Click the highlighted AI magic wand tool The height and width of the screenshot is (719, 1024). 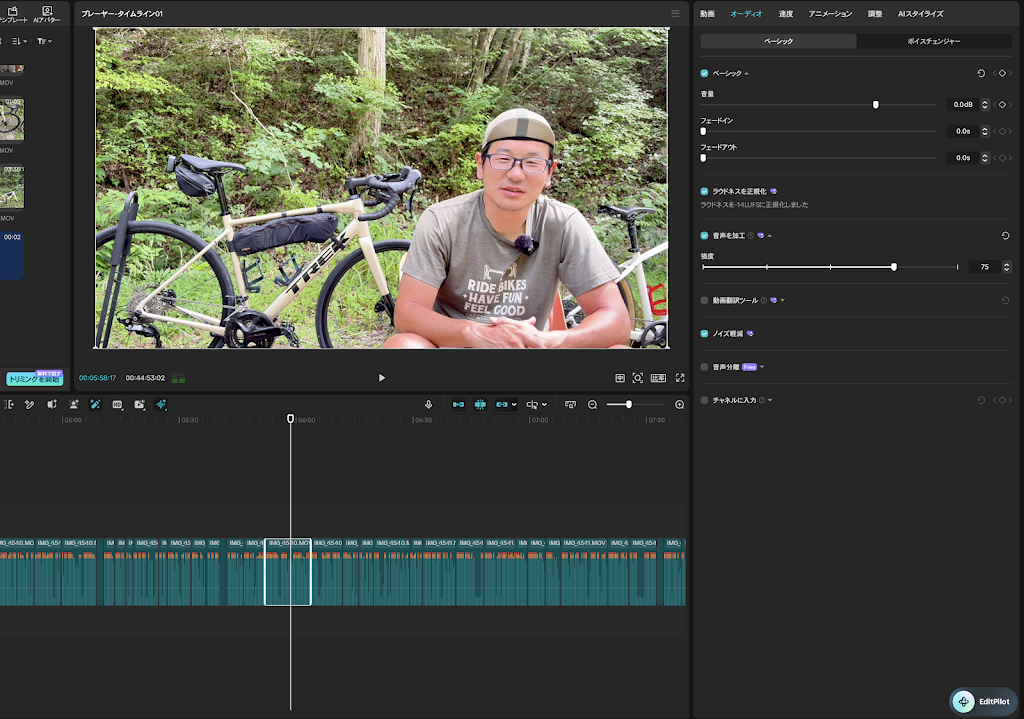pyautogui.click(x=95, y=404)
